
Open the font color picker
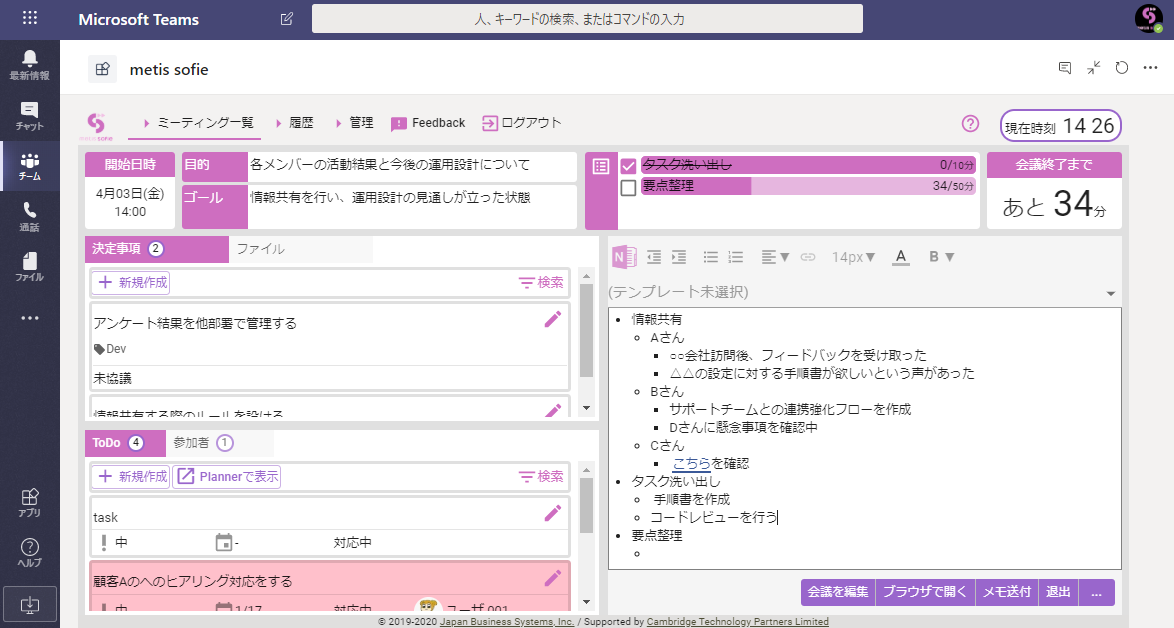(901, 257)
